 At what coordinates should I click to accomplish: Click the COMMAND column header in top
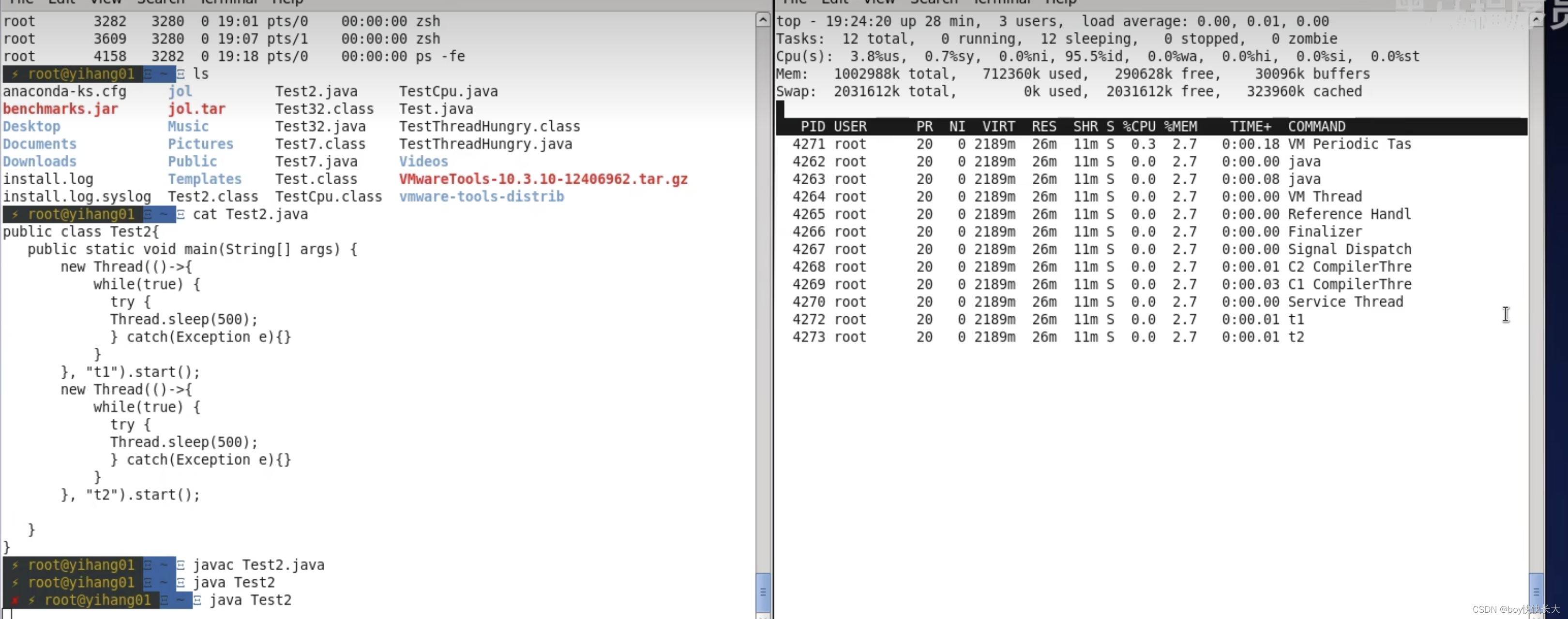point(1317,127)
